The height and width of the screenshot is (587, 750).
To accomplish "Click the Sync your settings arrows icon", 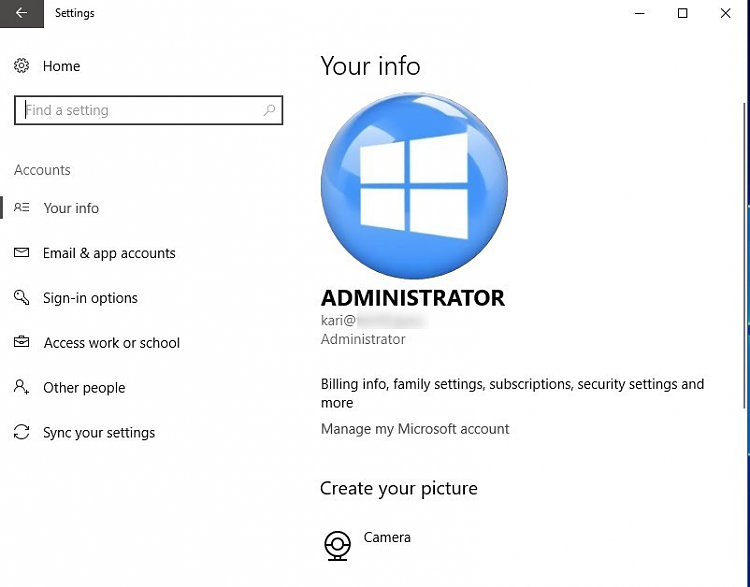I will click(22, 432).
